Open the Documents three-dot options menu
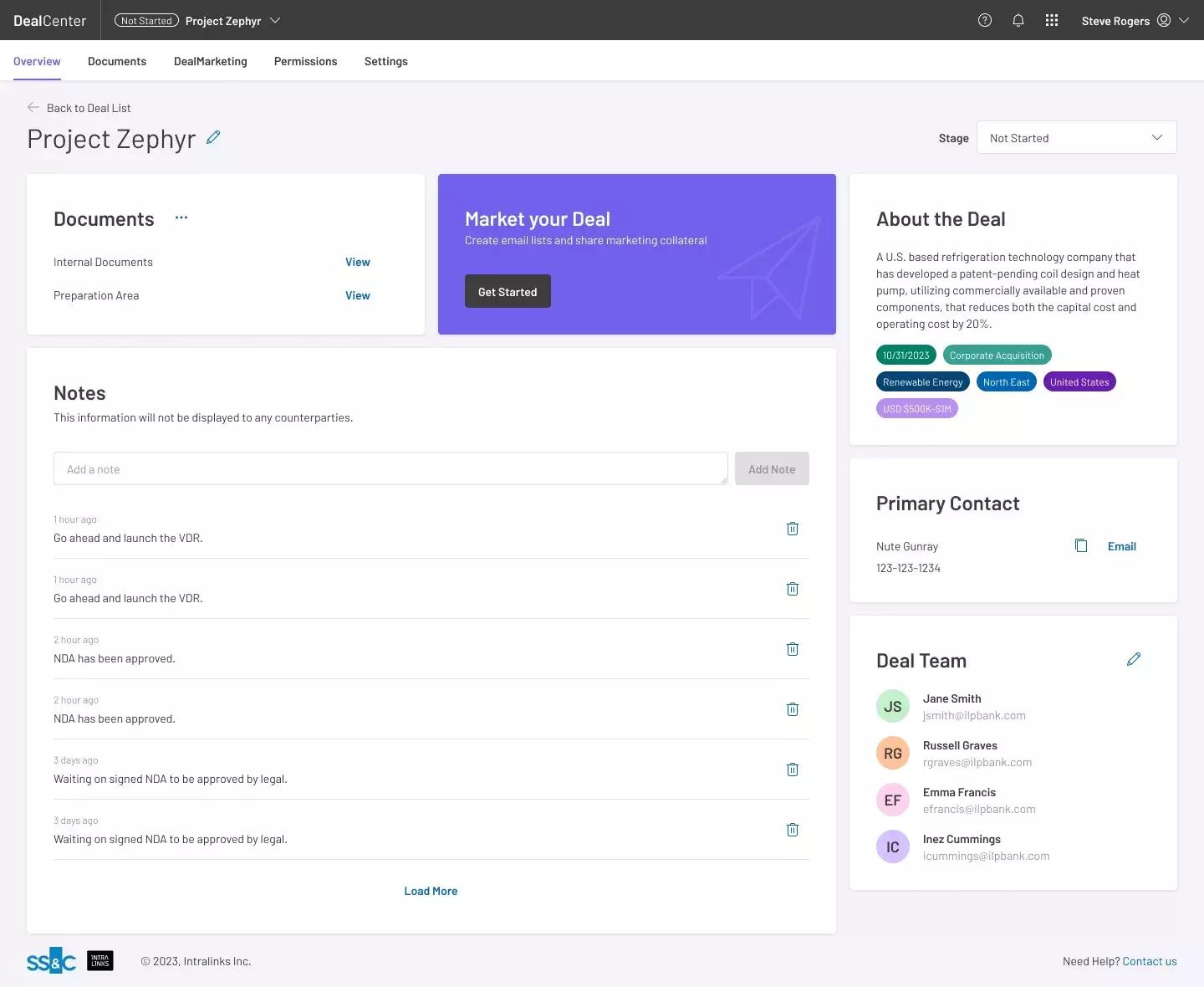The height and width of the screenshot is (987, 1204). point(181,217)
